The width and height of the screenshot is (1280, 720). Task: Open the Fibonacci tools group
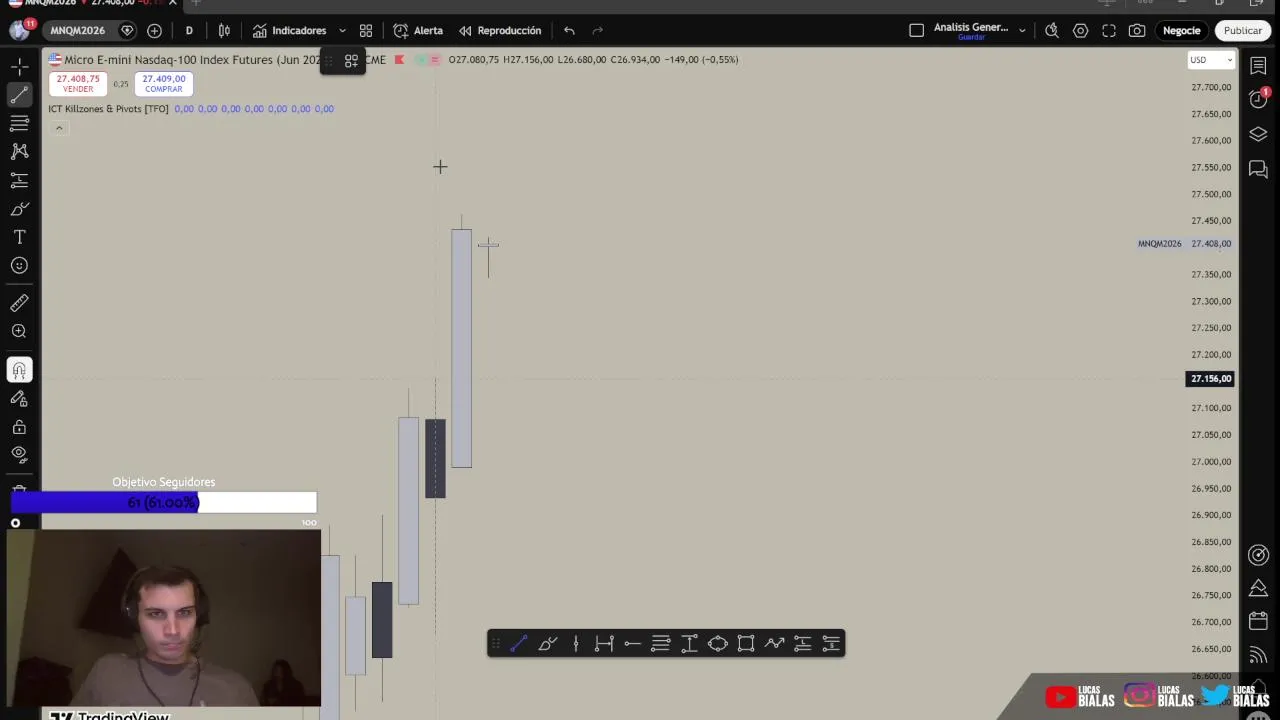tap(19, 123)
